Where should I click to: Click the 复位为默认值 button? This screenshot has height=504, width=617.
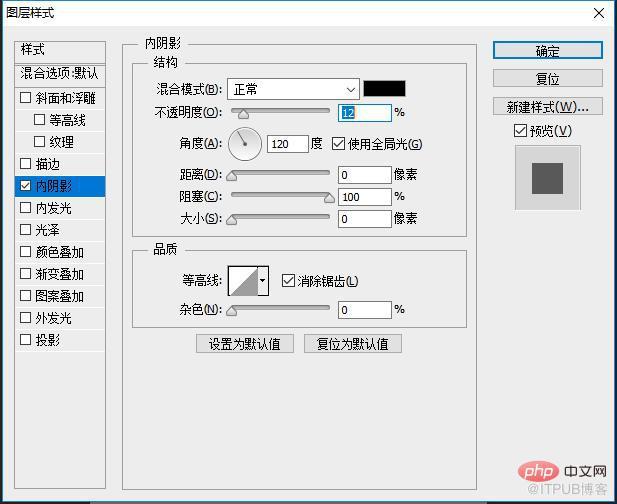353,344
